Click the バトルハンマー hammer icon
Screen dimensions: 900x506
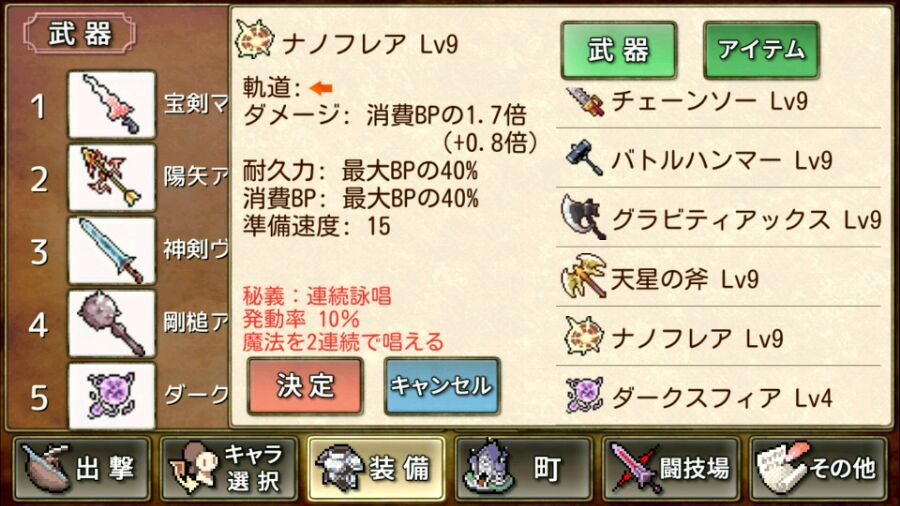pyautogui.click(x=584, y=158)
